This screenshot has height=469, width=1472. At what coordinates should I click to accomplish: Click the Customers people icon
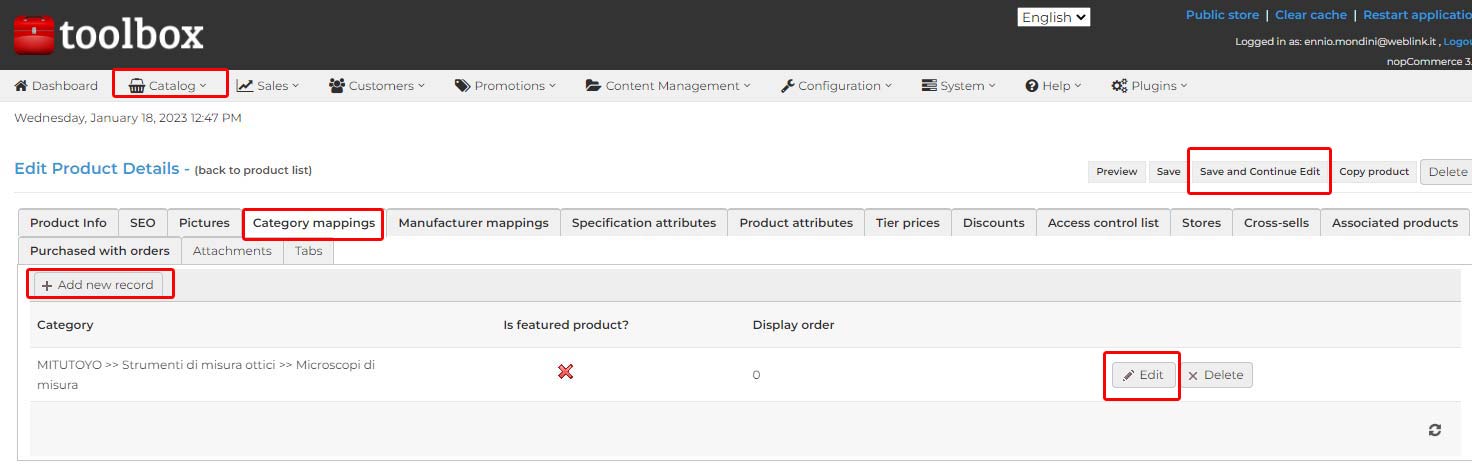(337, 86)
